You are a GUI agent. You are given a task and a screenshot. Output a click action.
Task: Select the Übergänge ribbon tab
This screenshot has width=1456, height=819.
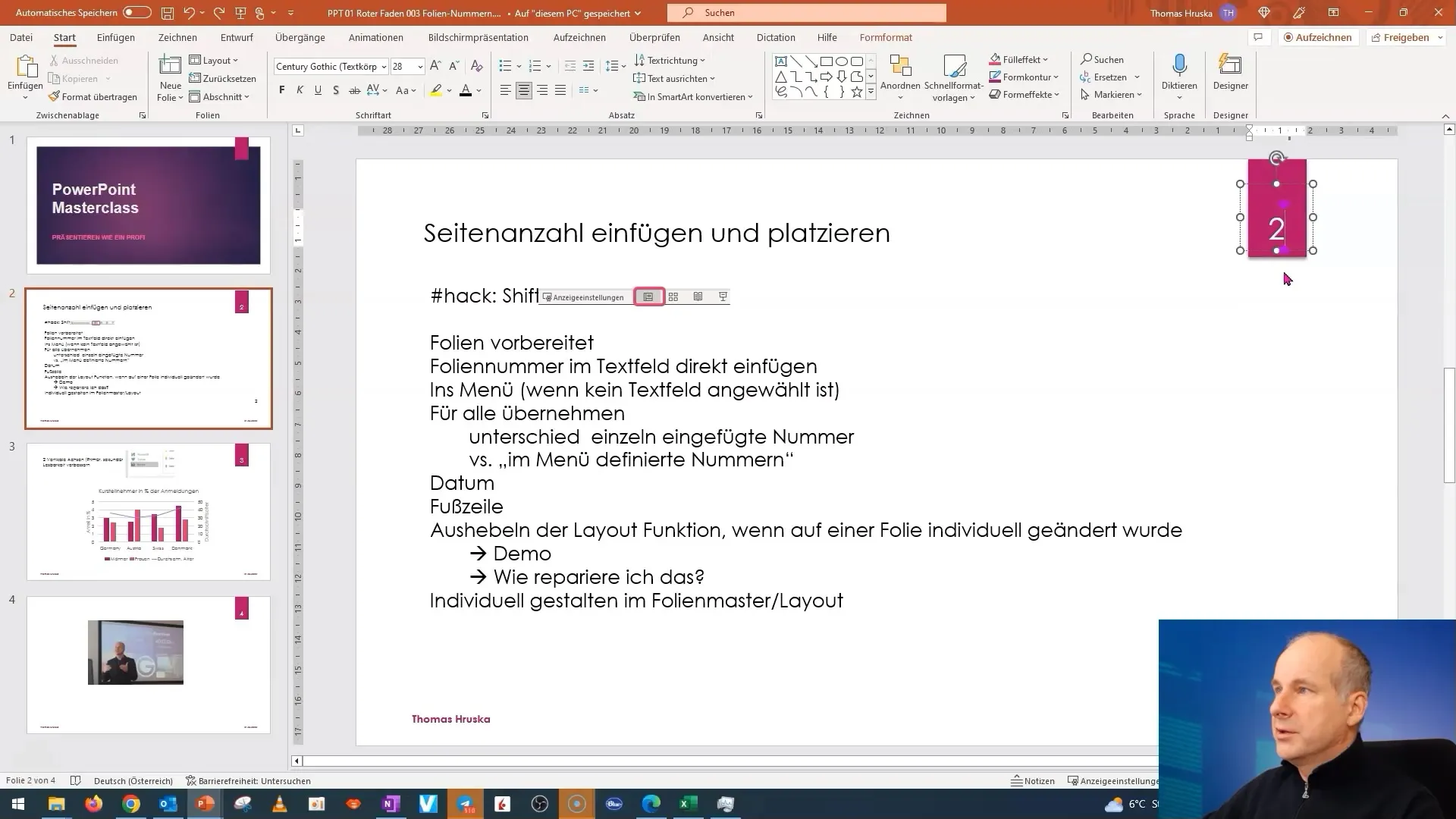300,37
